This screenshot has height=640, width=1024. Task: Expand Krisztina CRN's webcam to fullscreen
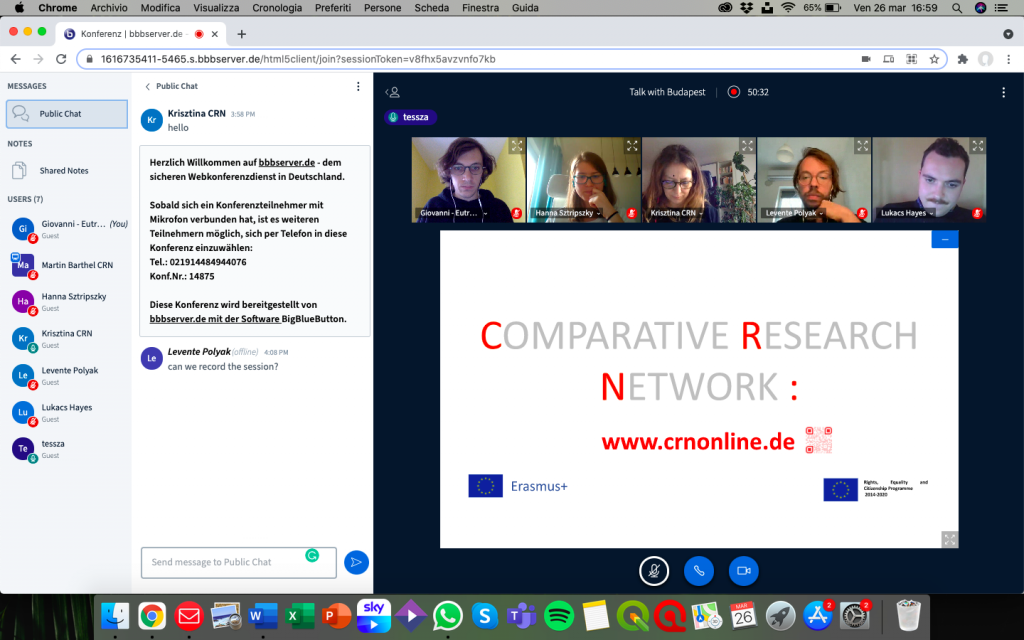[x=747, y=146]
